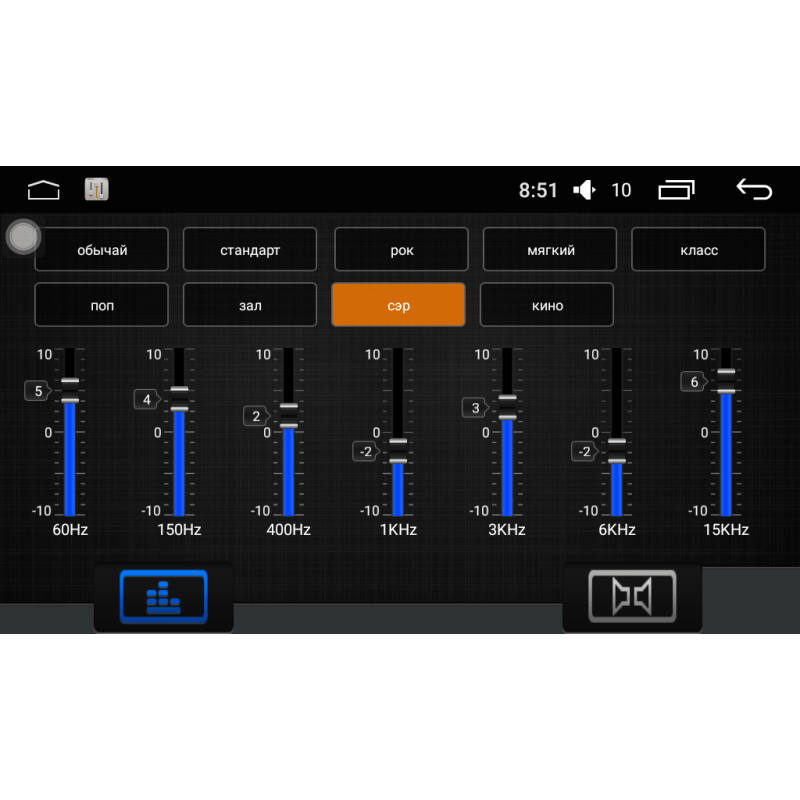Select the зал preset
This screenshot has width=800, height=800.
pos(250,305)
